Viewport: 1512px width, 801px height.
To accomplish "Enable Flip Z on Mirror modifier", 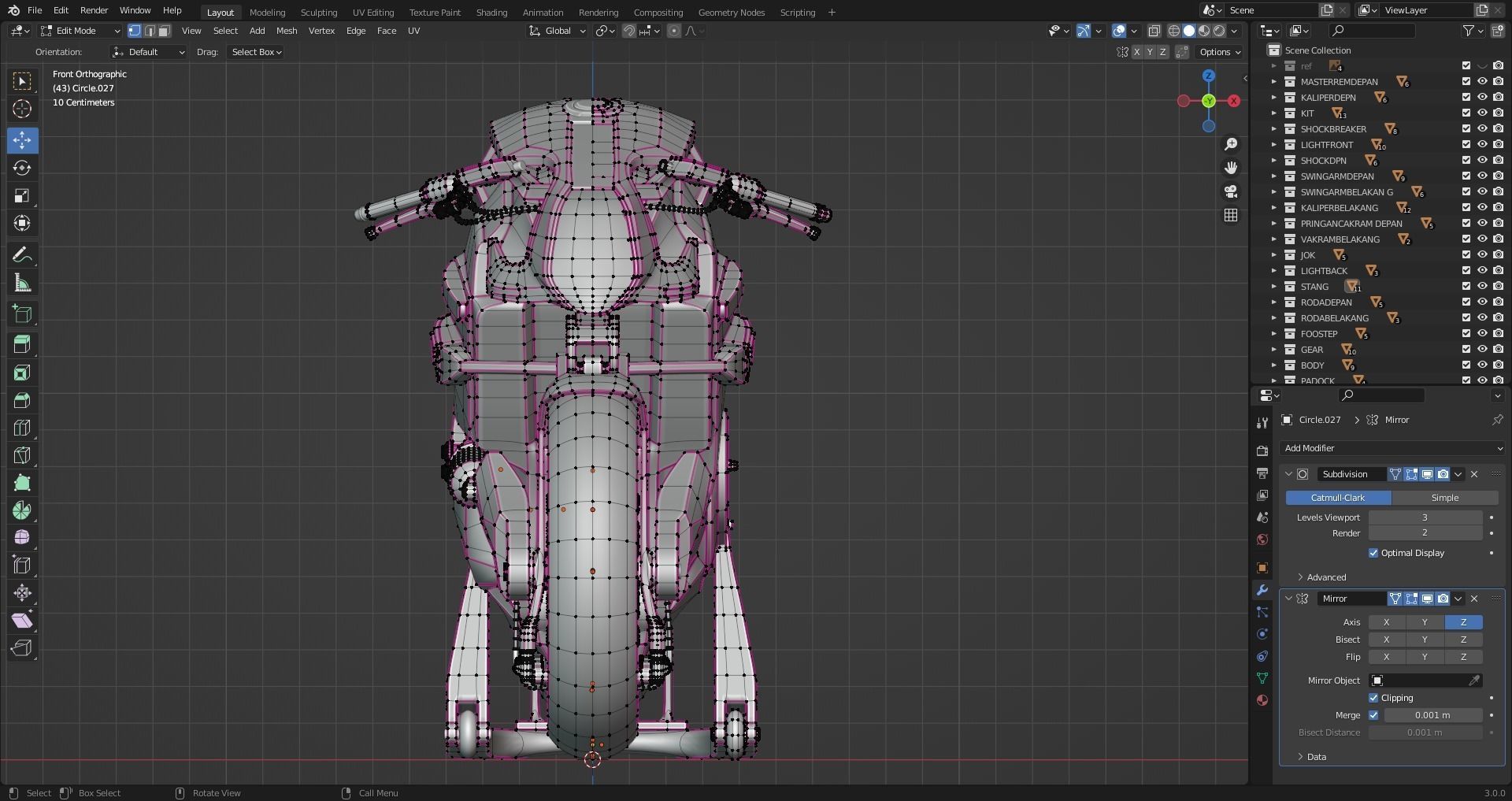I will (x=1463, y=657).
